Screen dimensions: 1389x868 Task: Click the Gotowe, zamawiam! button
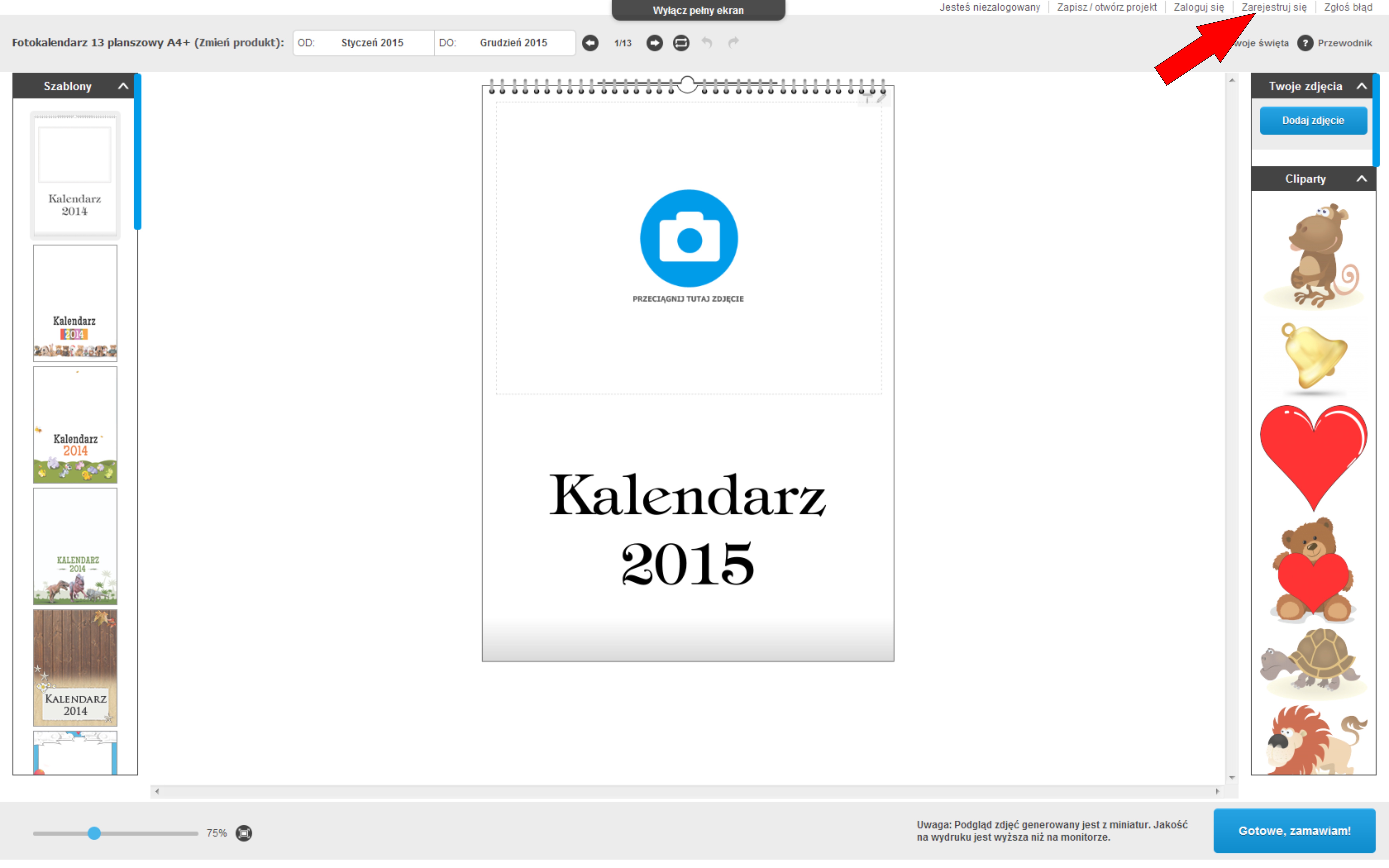tap(1294, 831)
